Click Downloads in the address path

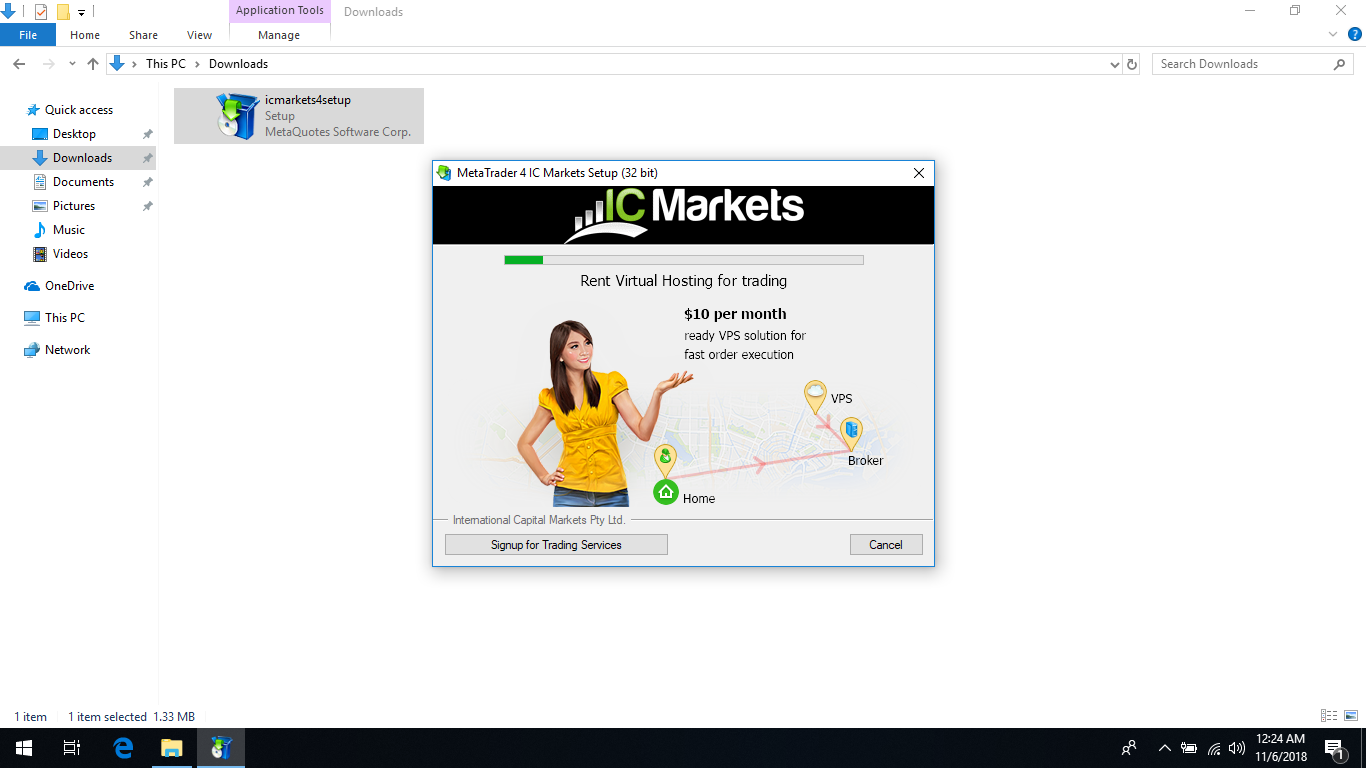pos(238,64)
